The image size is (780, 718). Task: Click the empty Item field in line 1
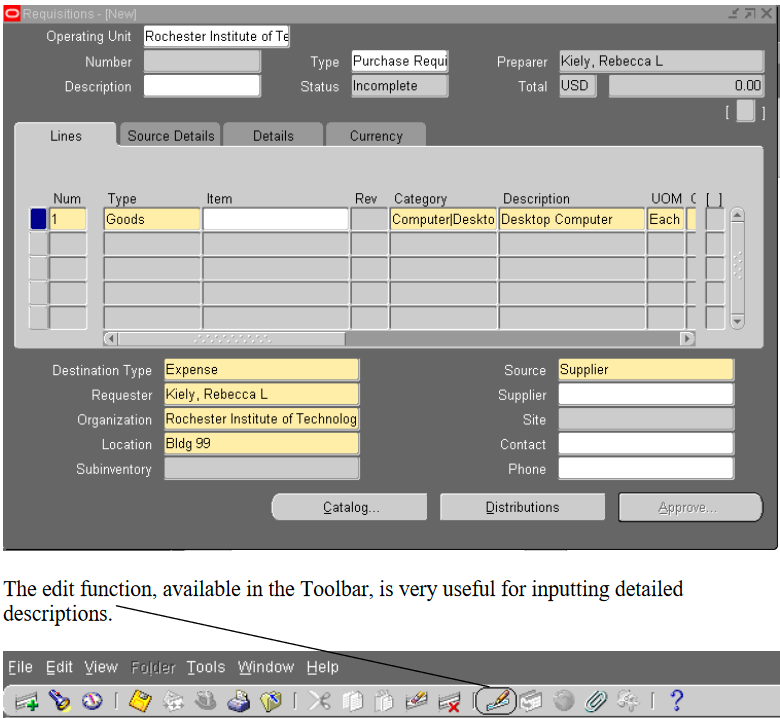[x=275, y=219]
